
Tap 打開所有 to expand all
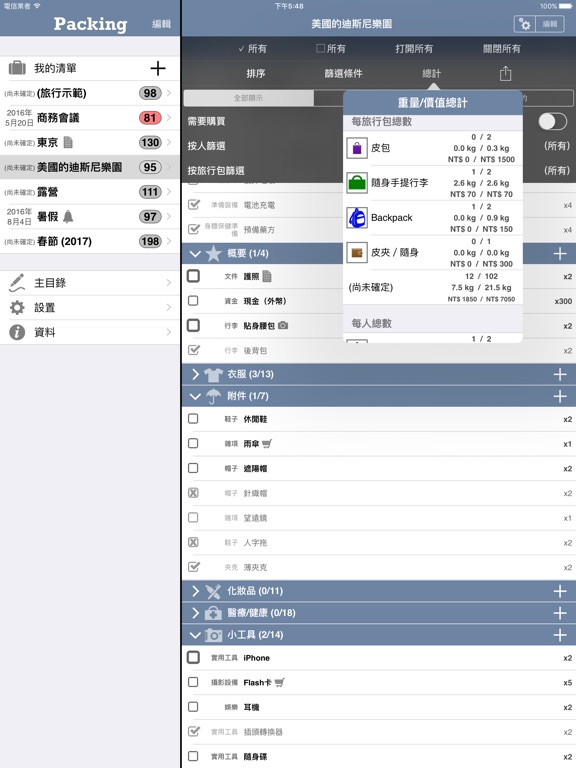click(x=414, y=48)
